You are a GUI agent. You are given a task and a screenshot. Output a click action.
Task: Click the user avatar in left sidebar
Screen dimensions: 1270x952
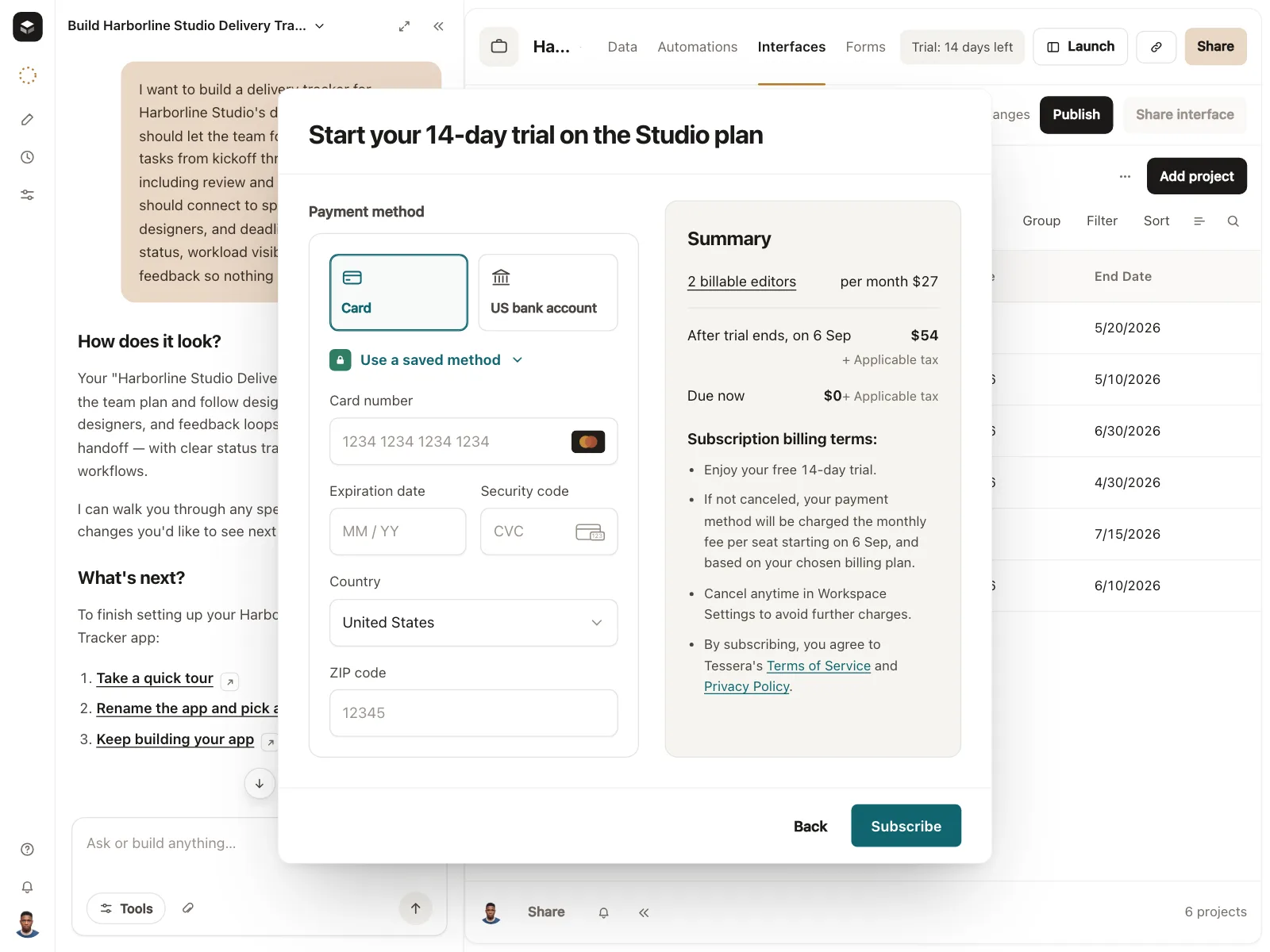click(x=28, y=924)
